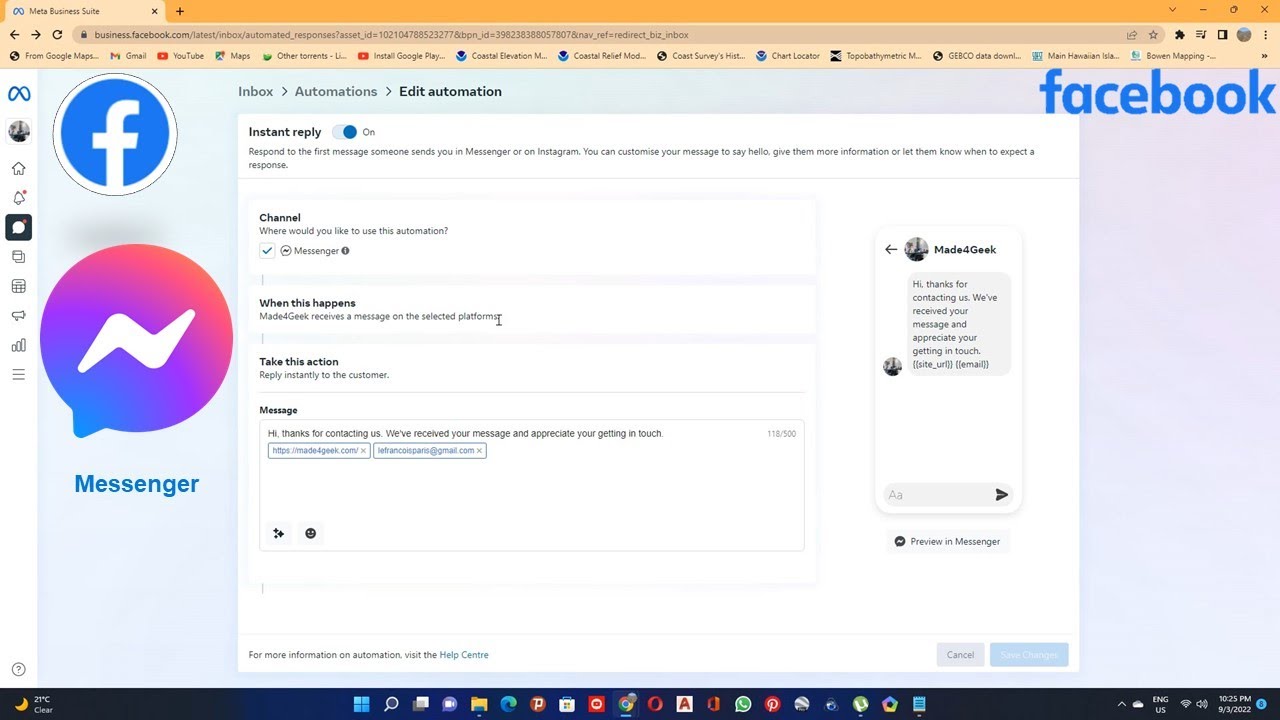This screenshot has width=1280, height=720.
Task: Open the Ads megaphone icon in sidebar
Action: (18, 316)
